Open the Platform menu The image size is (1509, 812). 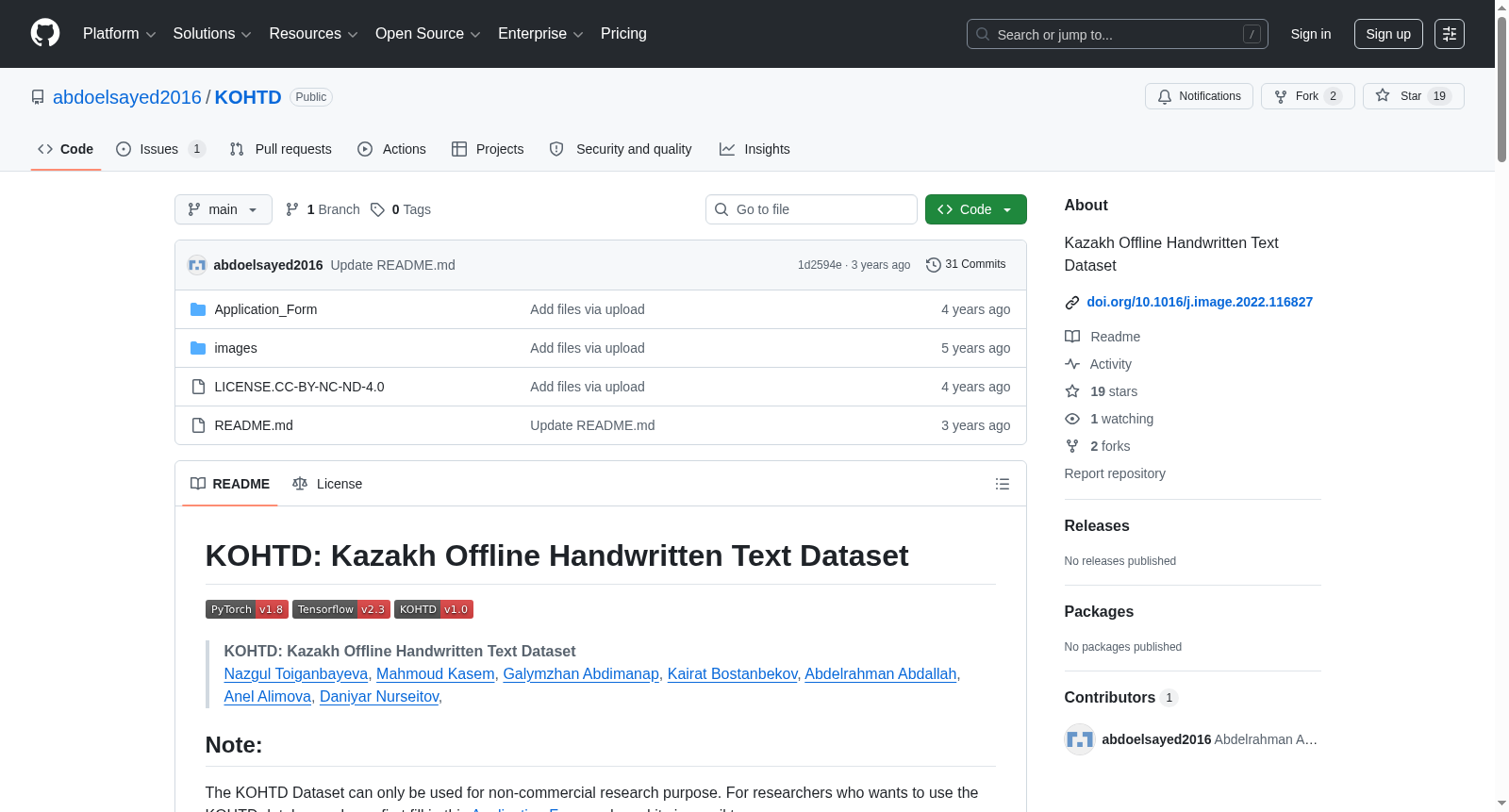[119, 34]
